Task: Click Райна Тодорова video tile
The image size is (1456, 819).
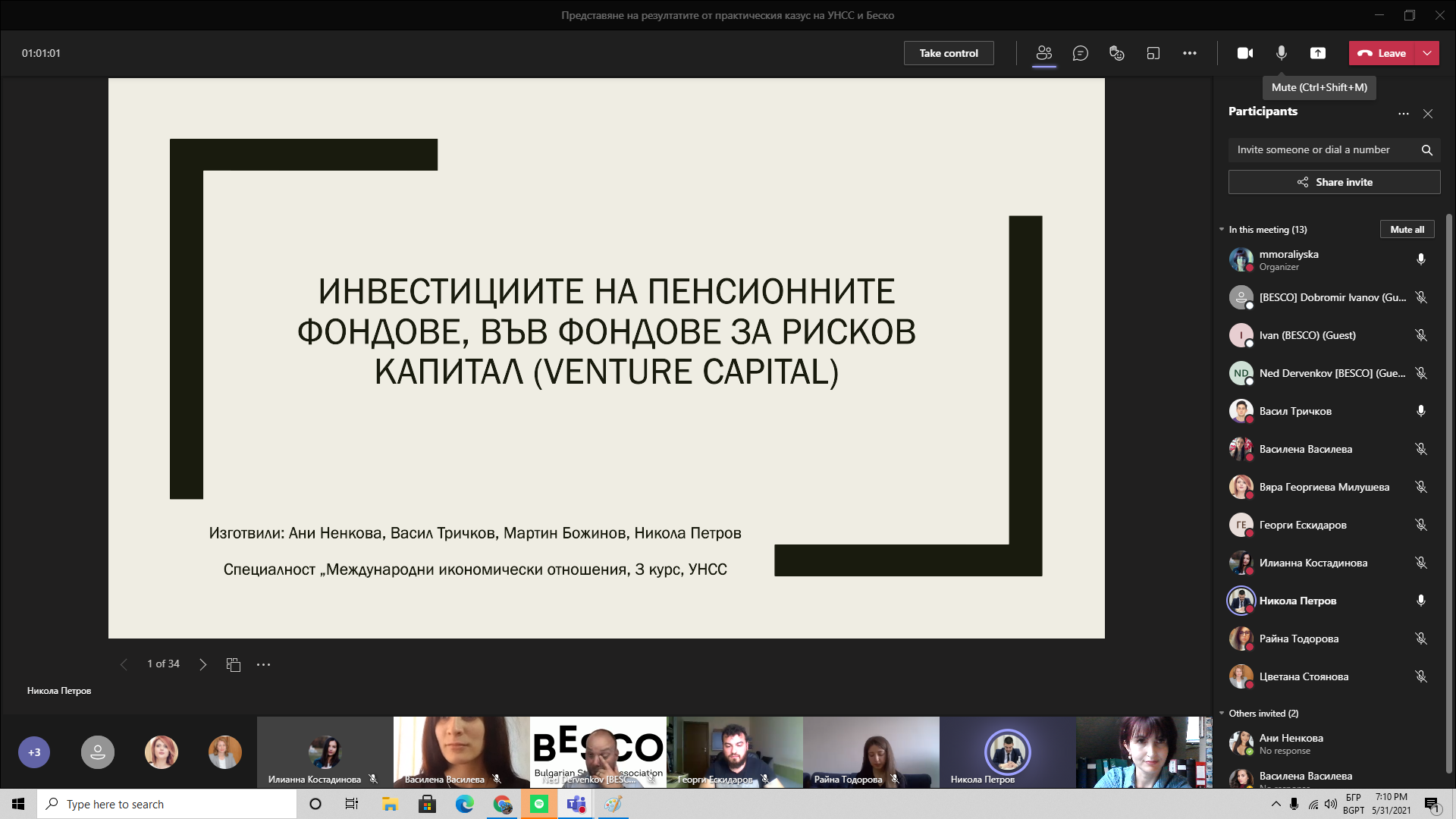Action: click(x=871, y=752)
